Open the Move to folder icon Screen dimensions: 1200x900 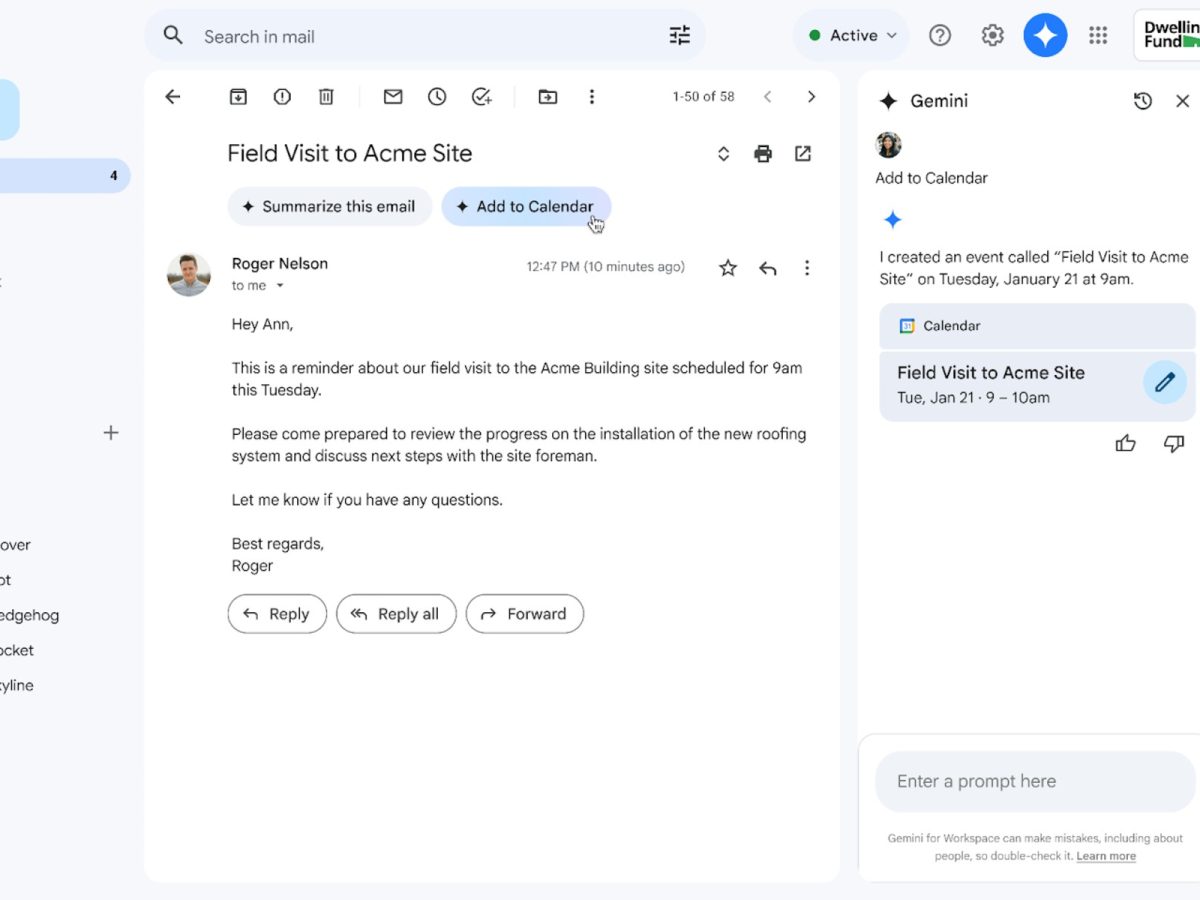(548, 97)
